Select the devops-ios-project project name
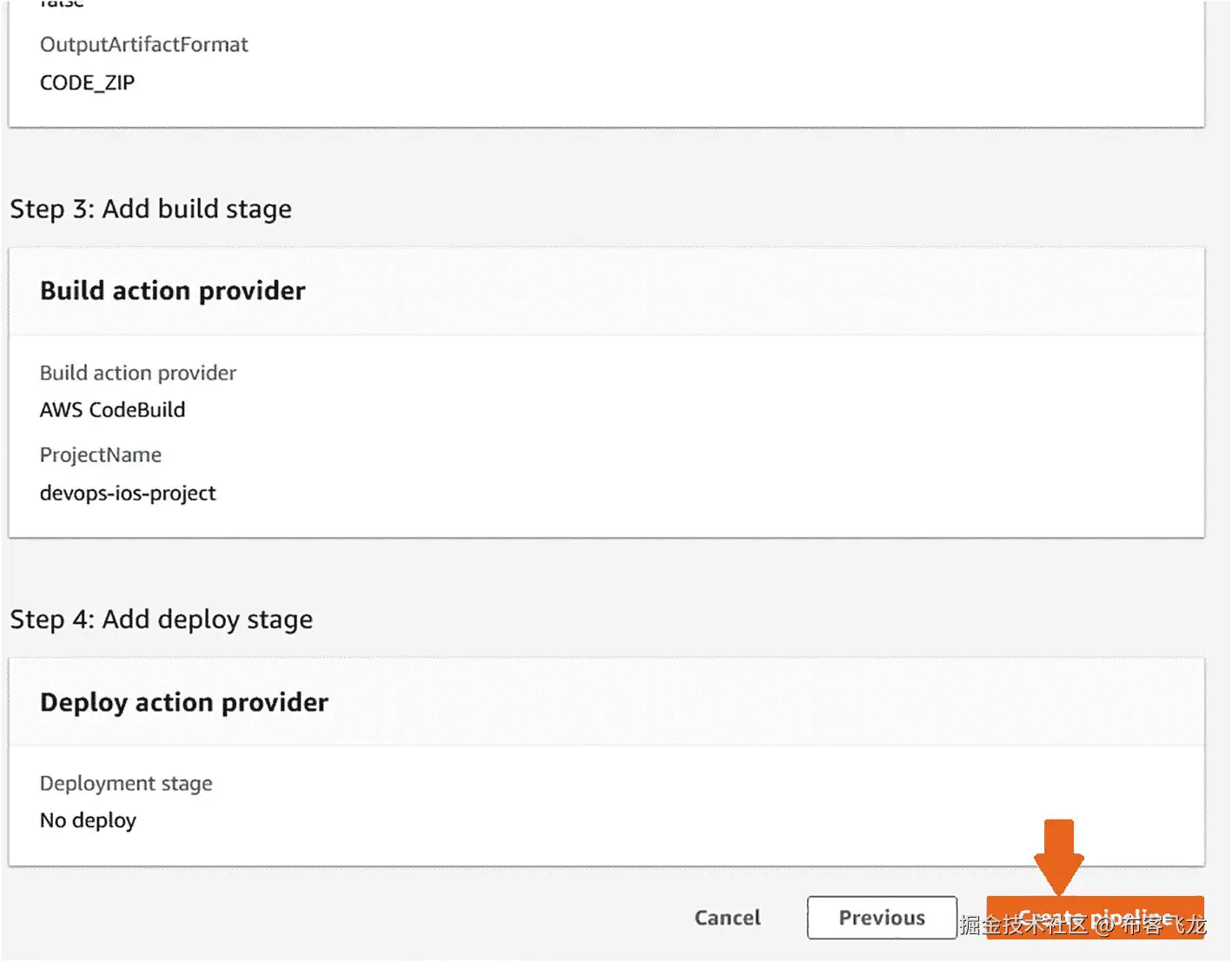 (x=128, y=494)
